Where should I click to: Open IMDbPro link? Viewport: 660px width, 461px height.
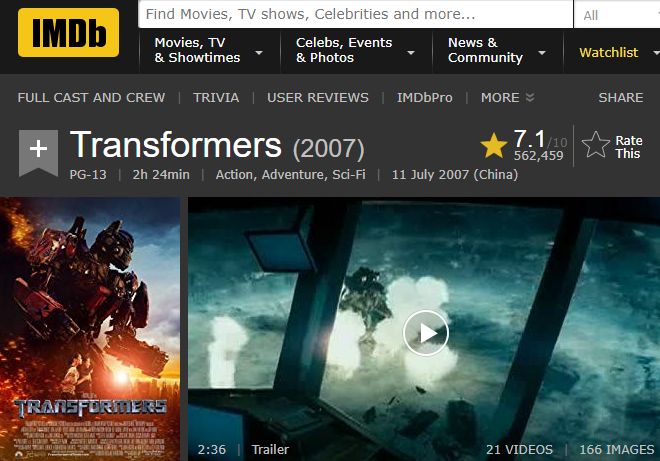pyautogui.click(x=425, y=98)
